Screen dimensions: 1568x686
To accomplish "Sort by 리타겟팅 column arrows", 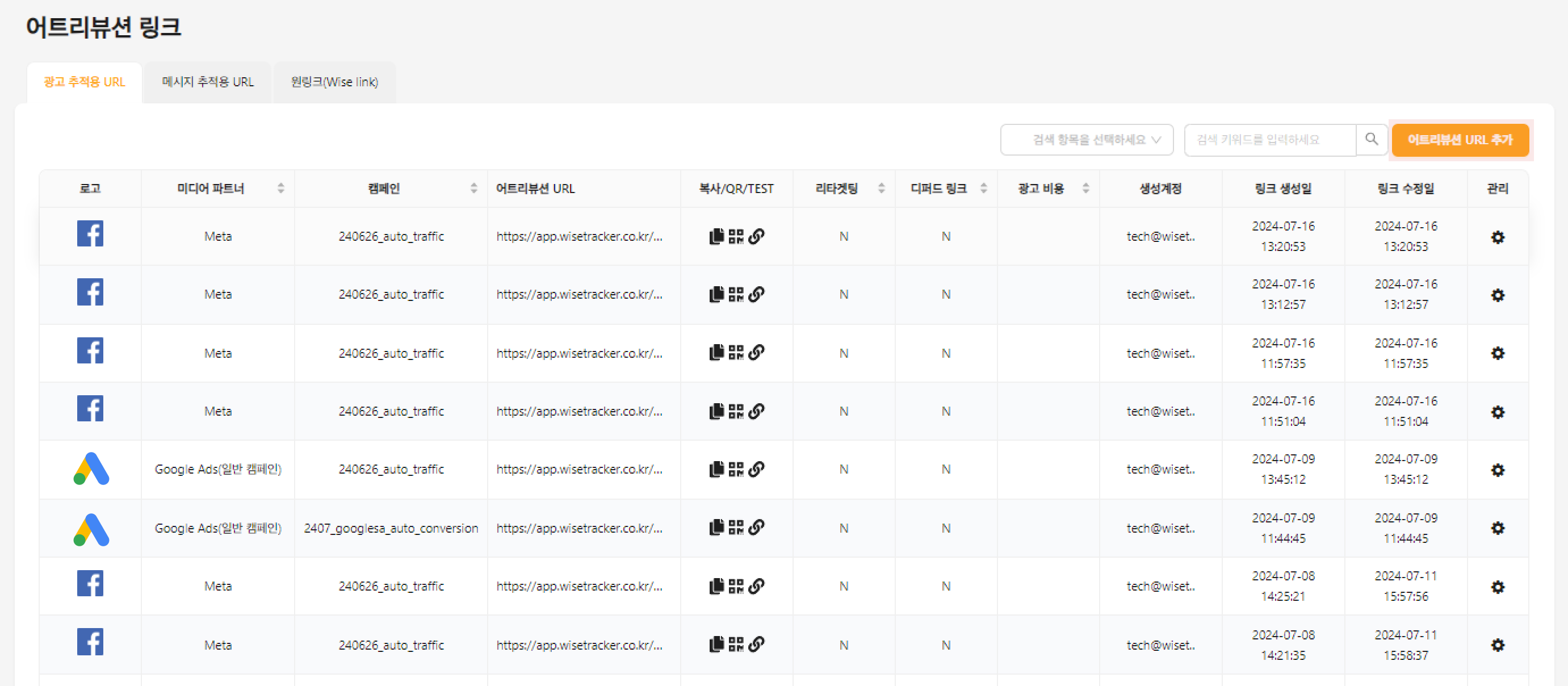I will (x=881, y=188).
